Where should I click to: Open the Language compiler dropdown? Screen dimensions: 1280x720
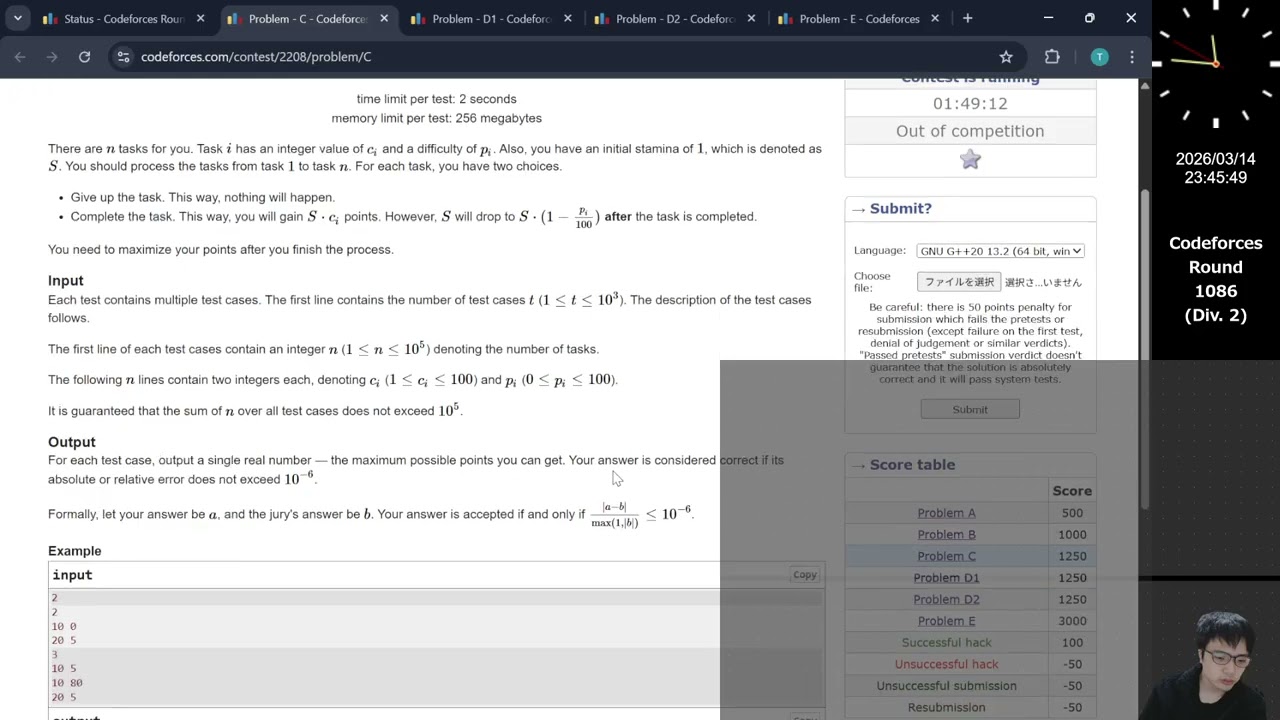(1000, 251)
